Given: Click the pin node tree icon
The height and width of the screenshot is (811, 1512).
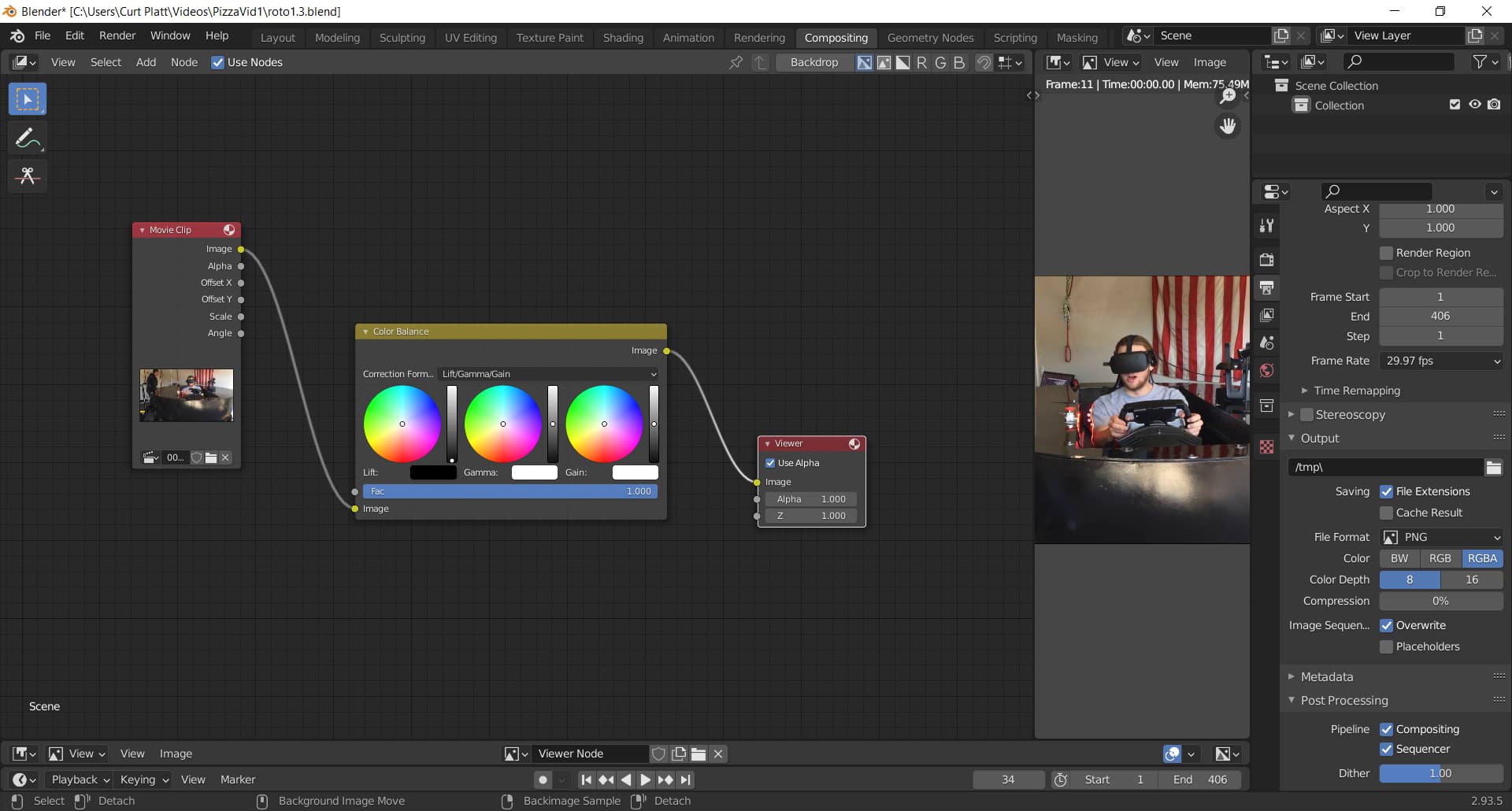Looking at the screenshot, I should click(736, 62).
